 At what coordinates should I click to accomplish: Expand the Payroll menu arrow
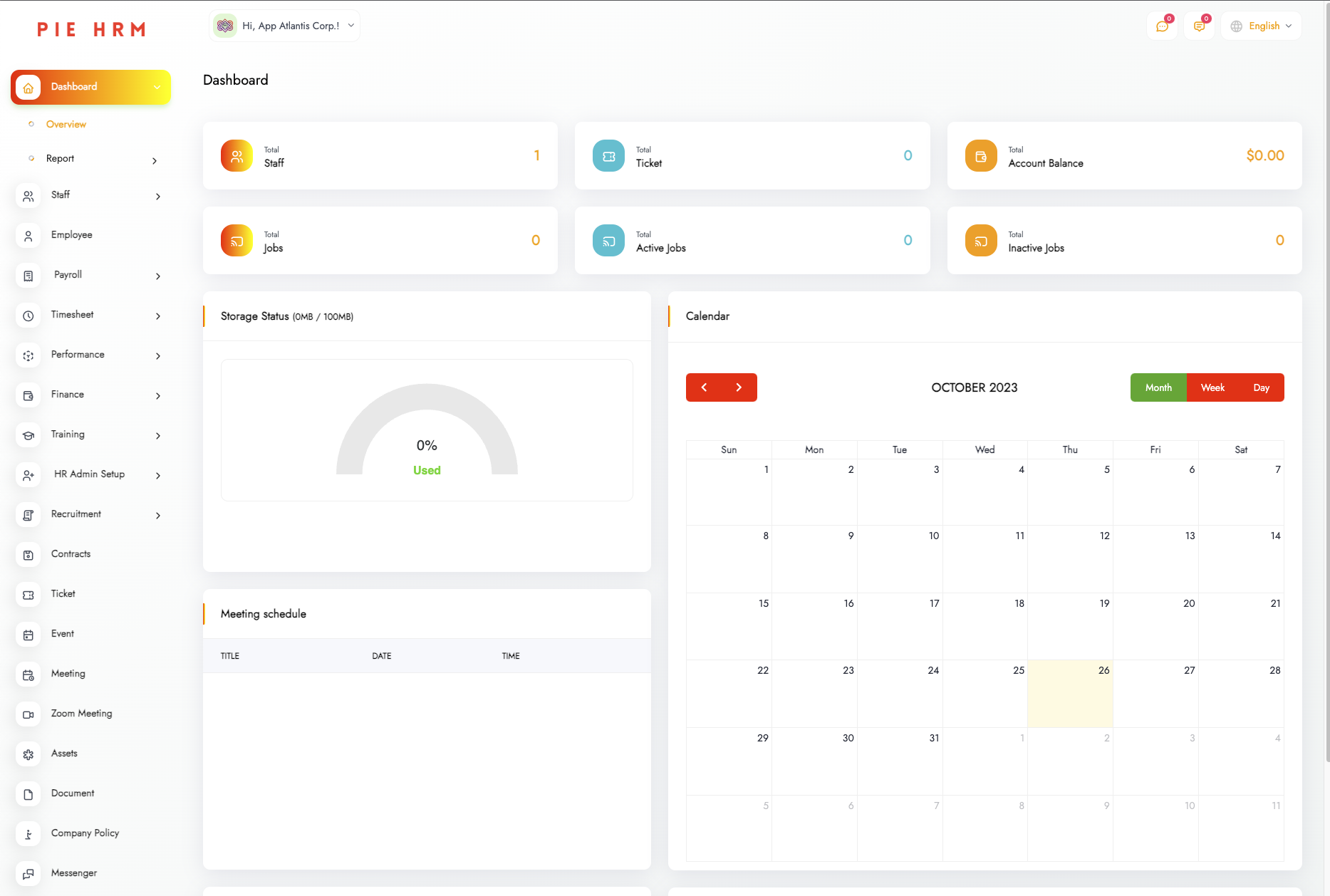click(158, 276)
